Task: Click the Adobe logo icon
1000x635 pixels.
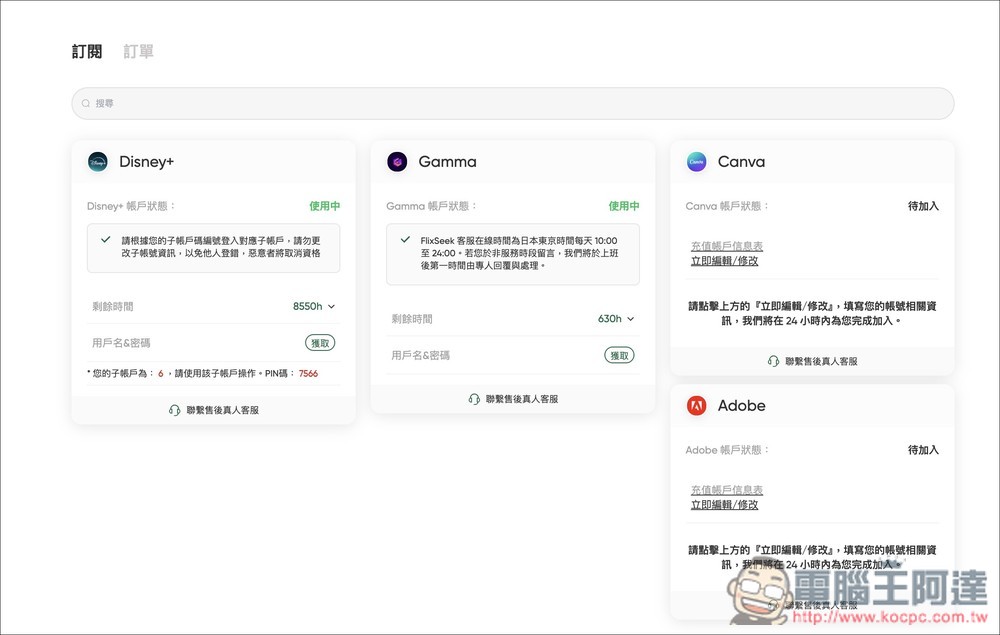Action: [696, 405]
